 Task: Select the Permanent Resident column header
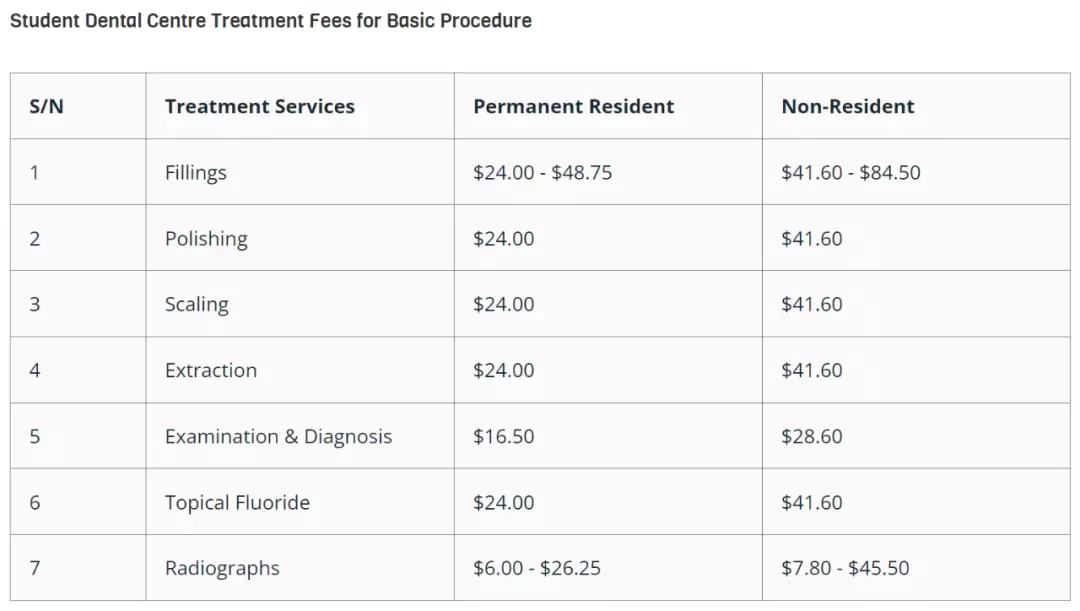[x=608, y=106]
